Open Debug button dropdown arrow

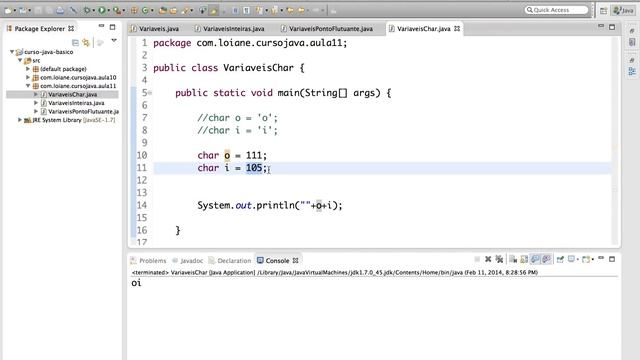(93, 10)
